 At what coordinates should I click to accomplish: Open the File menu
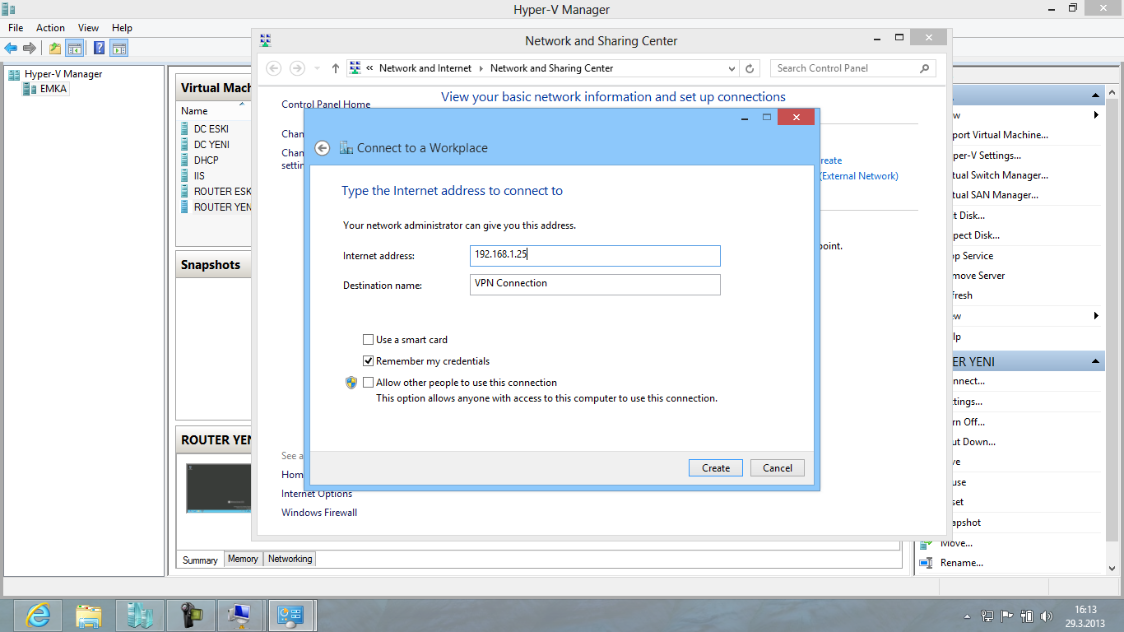click(16, 28)
